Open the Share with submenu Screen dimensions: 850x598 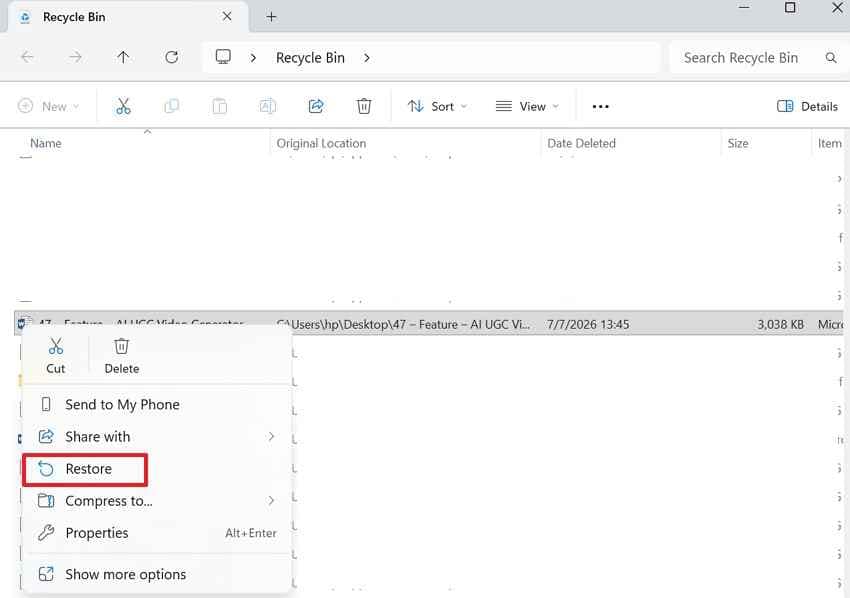click(156, 436)
